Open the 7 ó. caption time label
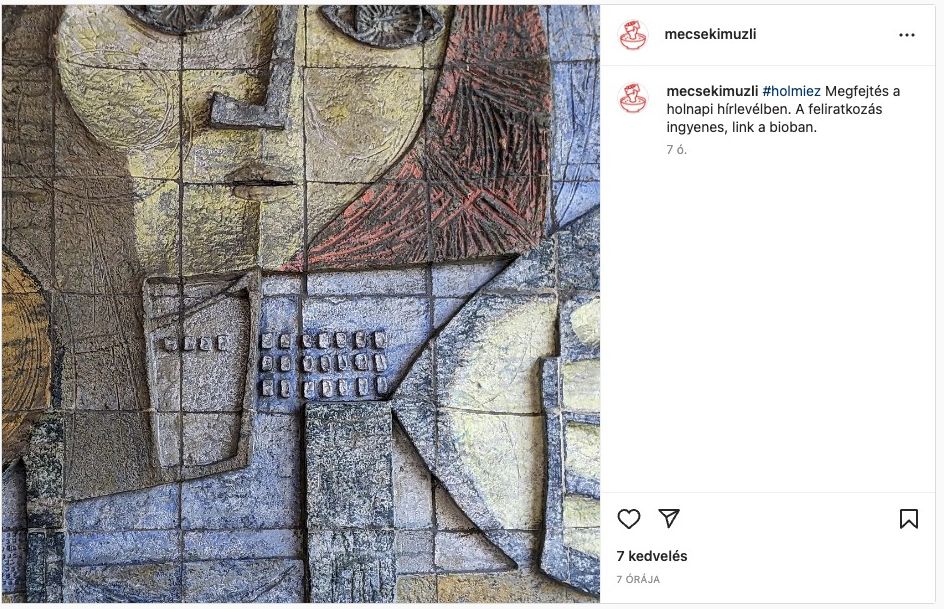The height and width of the screenshot is (609, 944). [677, 150]
